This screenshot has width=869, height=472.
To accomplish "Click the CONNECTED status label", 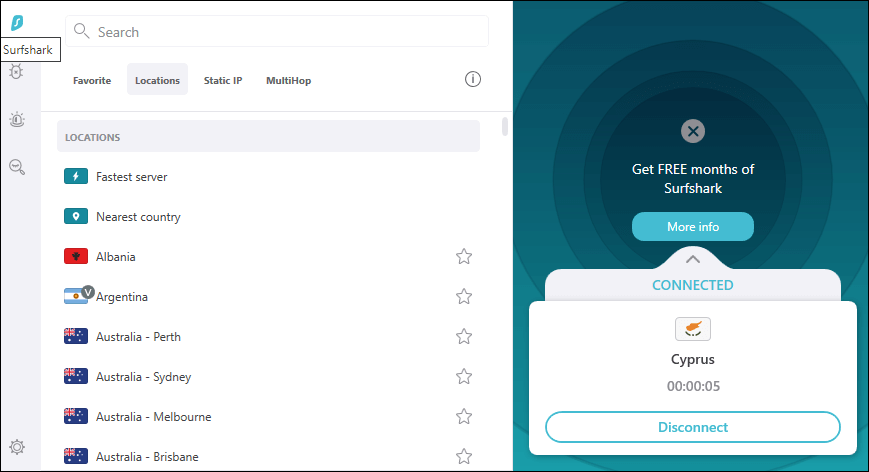I will point(693,285).
